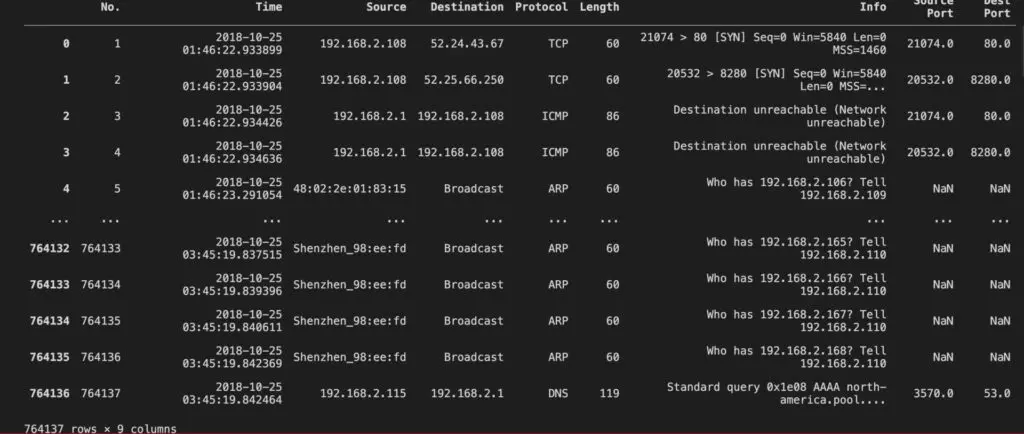
Task: Click the DNS protocol cell
Action: (x=558, y=394)
